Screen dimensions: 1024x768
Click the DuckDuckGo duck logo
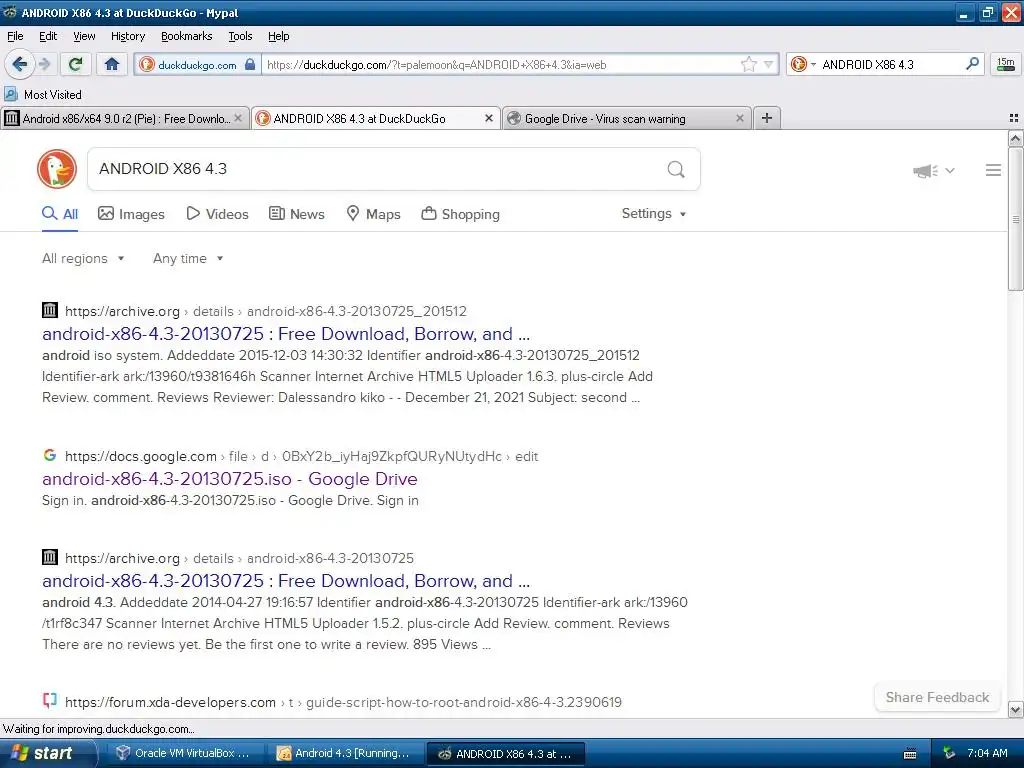point(57,169)
